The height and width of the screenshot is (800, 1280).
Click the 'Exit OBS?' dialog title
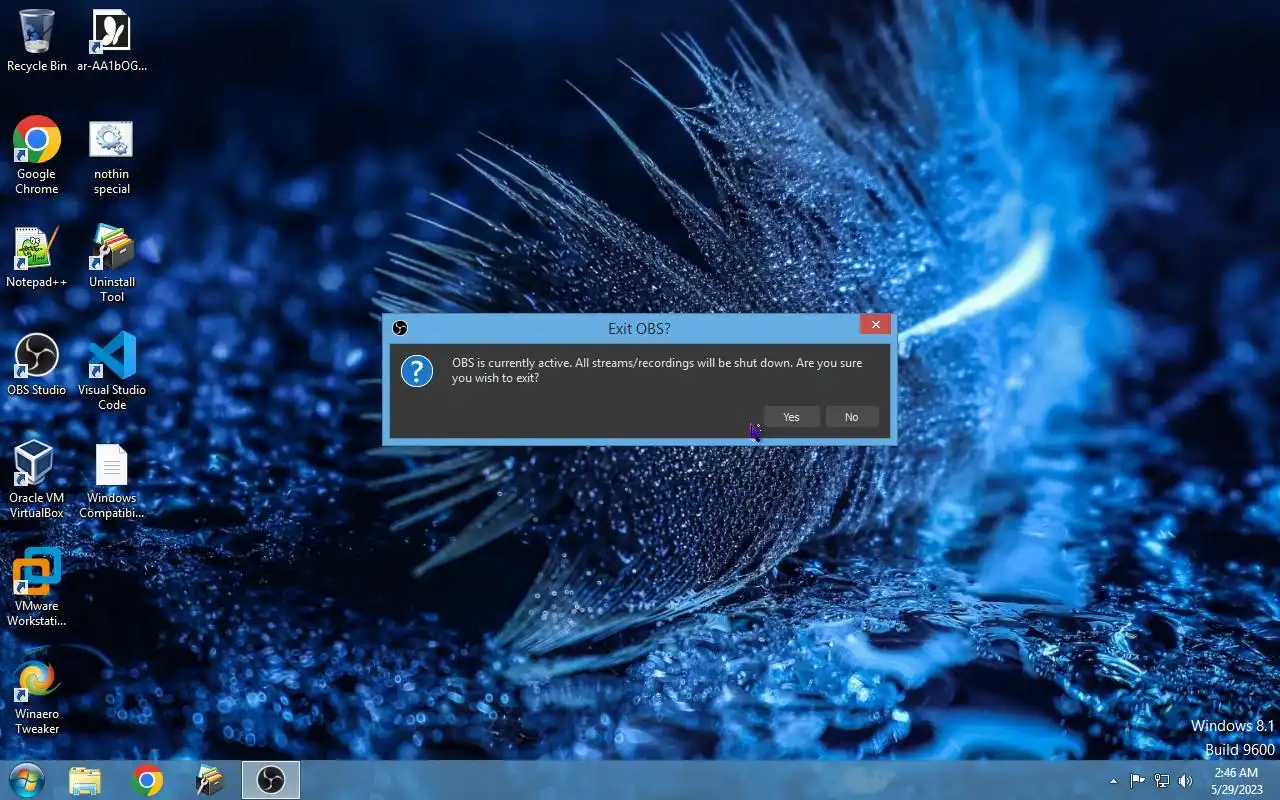click(639, 328)
